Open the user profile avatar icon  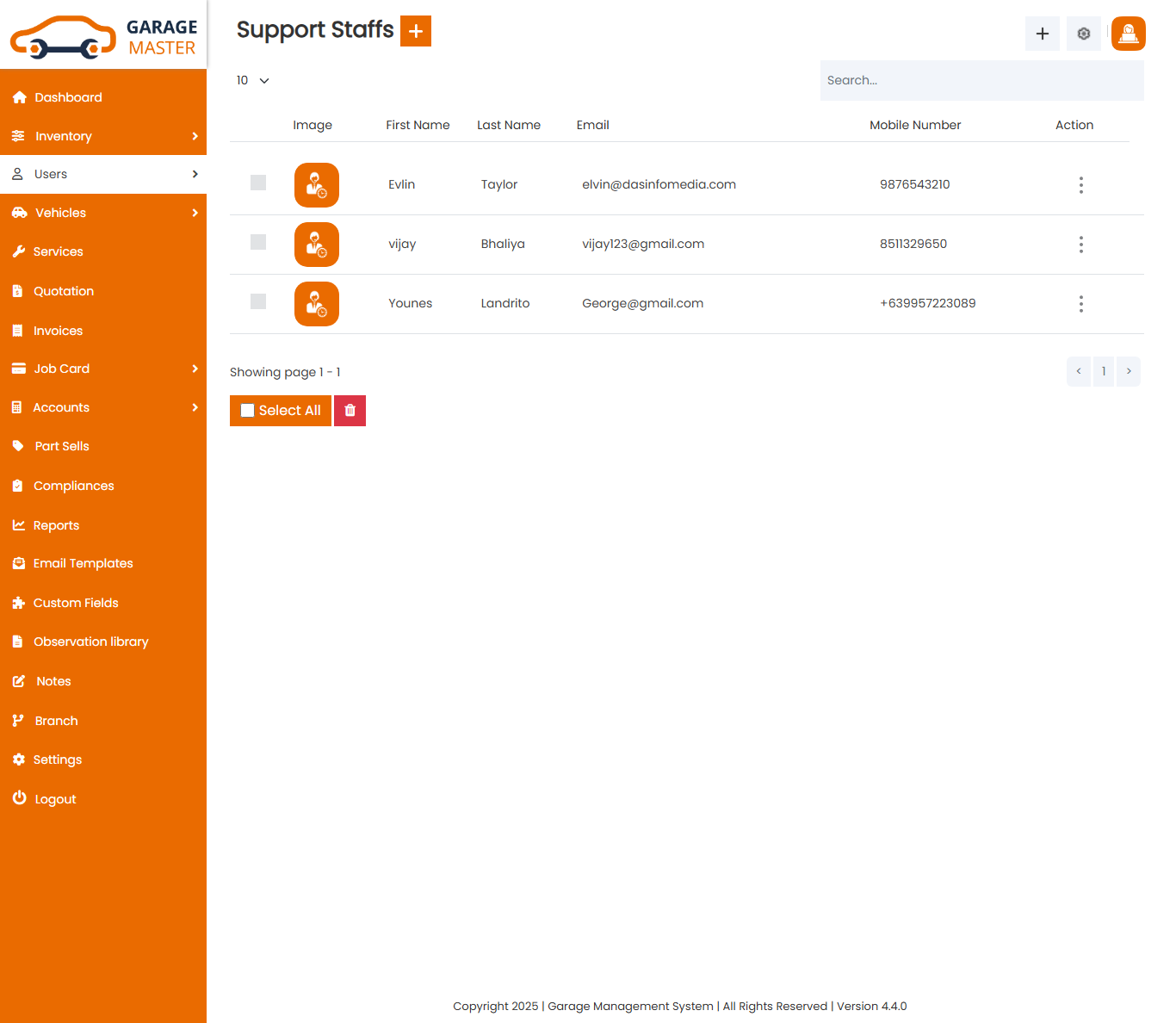click(1128, 34)
